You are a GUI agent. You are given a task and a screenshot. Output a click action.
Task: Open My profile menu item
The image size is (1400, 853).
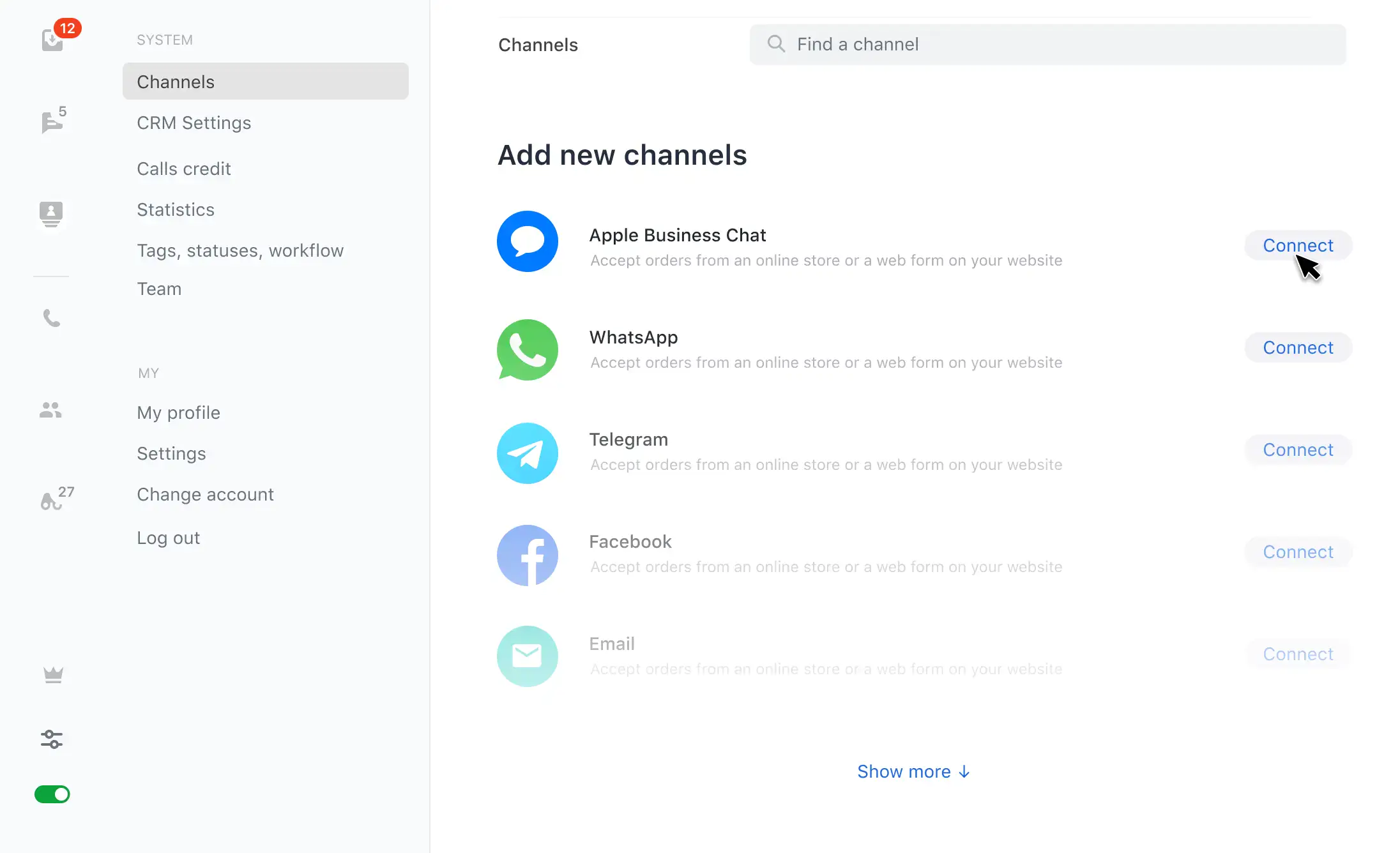[x=179, y=412]
